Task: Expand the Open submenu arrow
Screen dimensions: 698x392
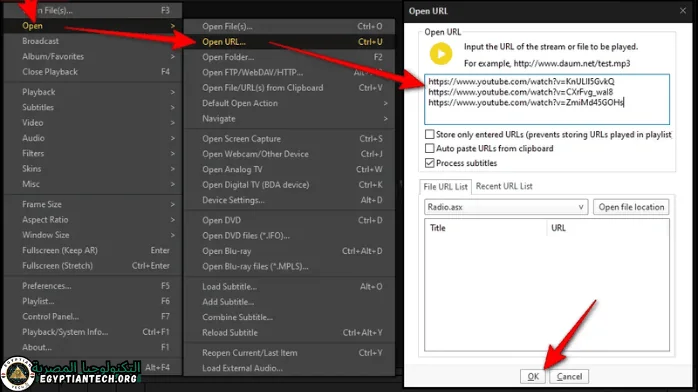Action: (173, 26)
